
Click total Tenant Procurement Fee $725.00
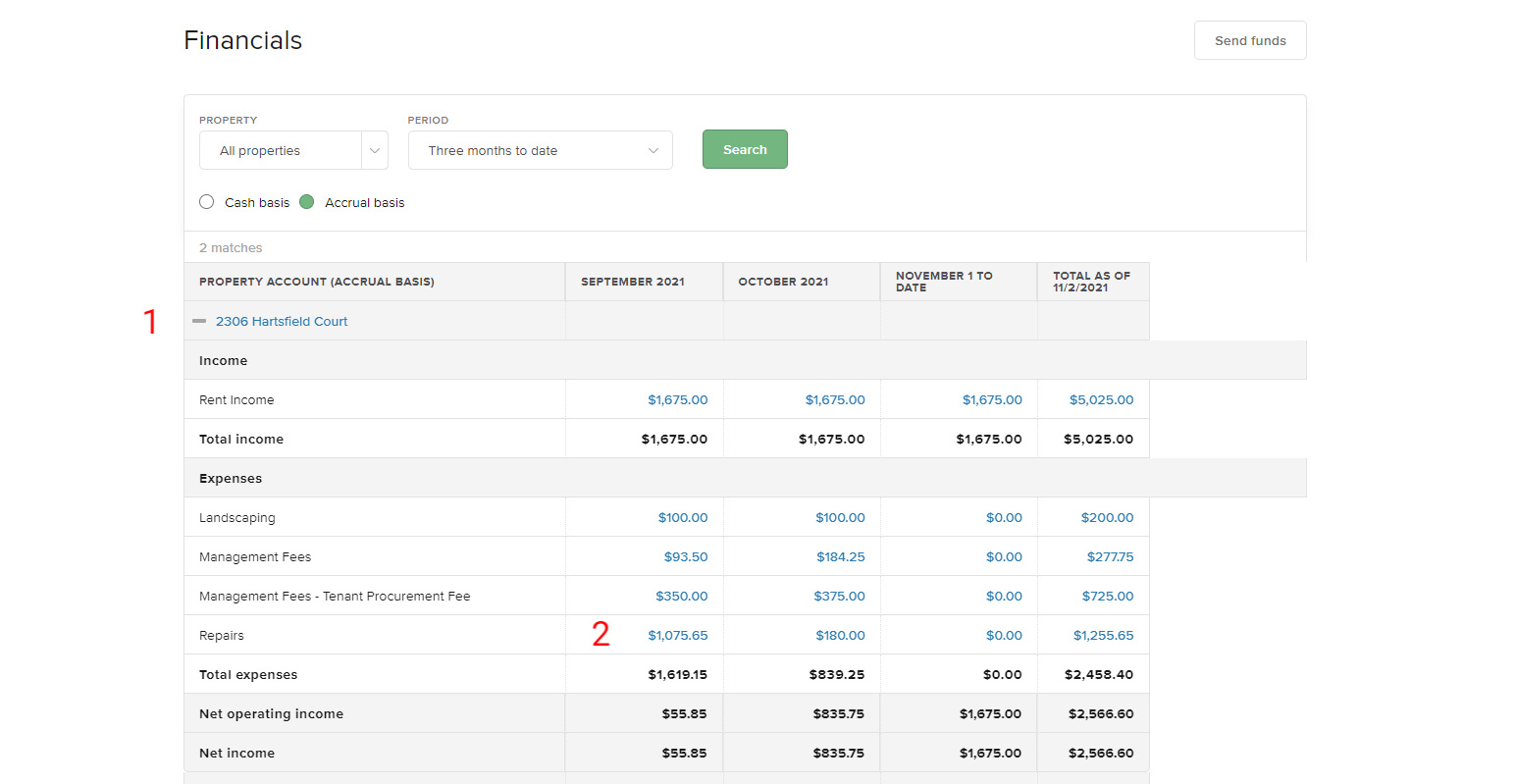1107,596
